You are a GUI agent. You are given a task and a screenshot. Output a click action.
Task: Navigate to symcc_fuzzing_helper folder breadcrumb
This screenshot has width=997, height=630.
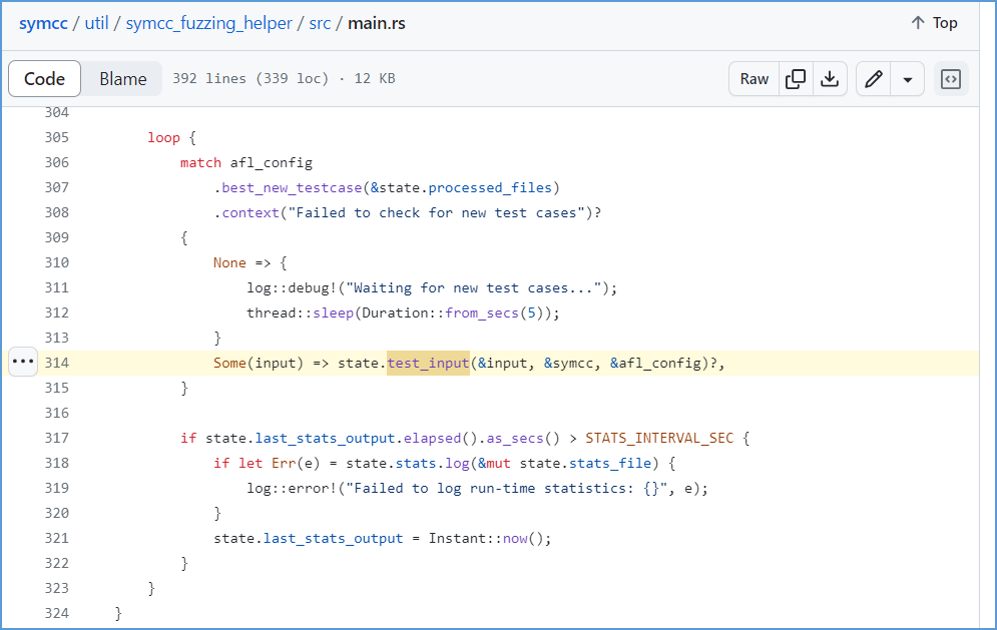[x=209, y=24]
